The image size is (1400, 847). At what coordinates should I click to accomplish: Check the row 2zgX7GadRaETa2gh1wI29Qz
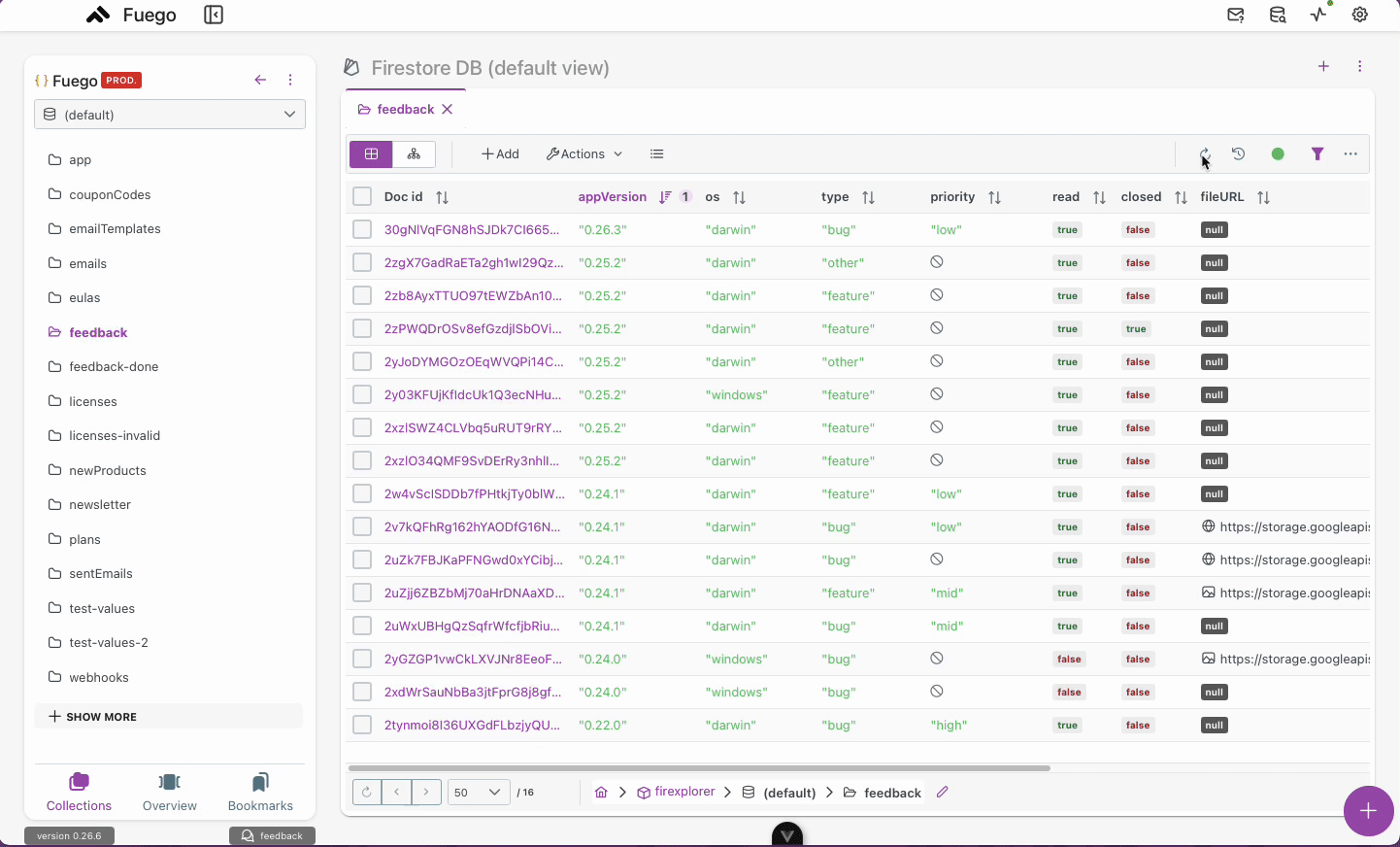pos(362,262)
